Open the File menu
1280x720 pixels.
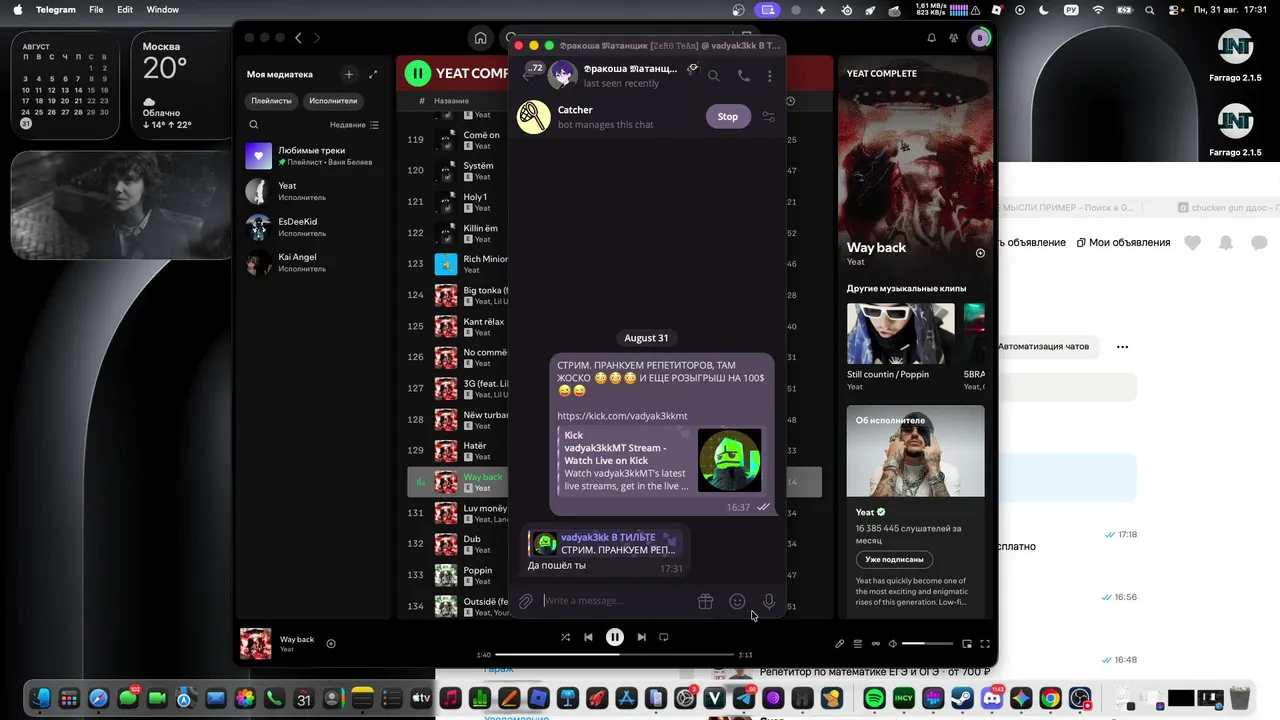96,10
